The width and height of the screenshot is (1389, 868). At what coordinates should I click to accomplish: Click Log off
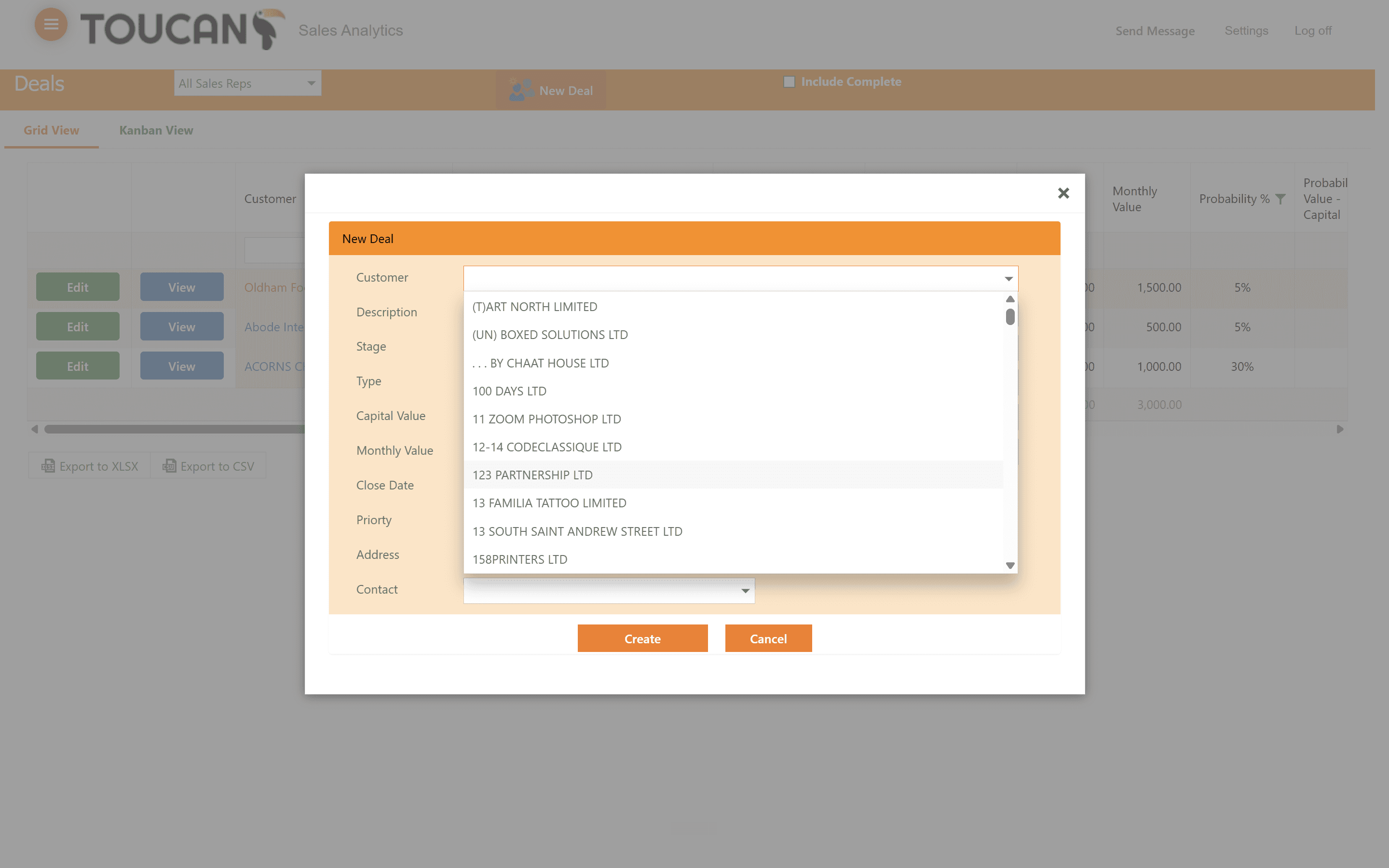tap(1313, 30)
